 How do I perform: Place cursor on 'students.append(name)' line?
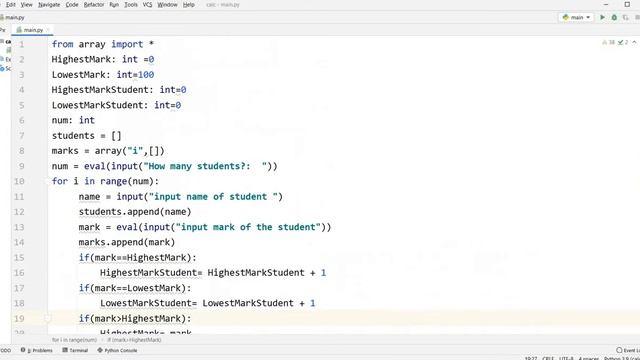point(135,212)
